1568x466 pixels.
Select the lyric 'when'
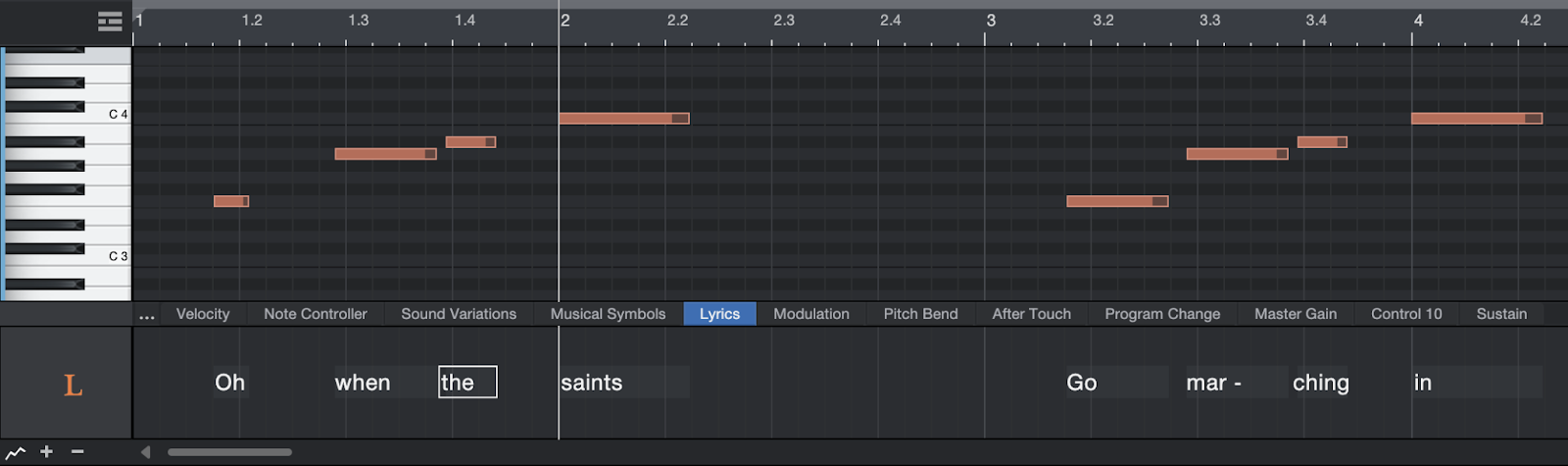(363, 383)
